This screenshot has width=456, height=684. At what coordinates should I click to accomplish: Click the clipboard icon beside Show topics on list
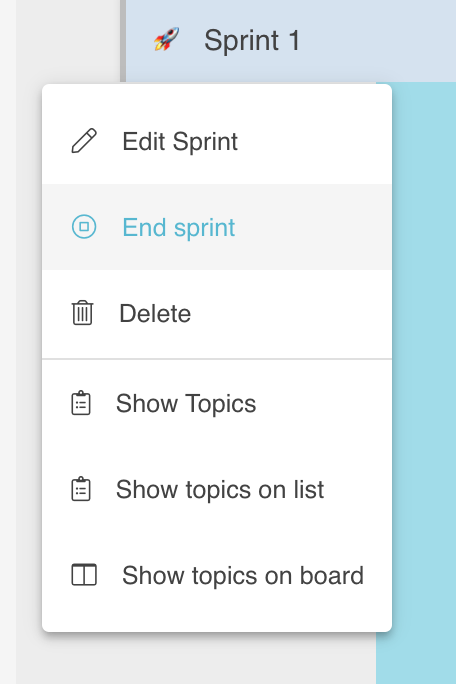click(81, 489)
